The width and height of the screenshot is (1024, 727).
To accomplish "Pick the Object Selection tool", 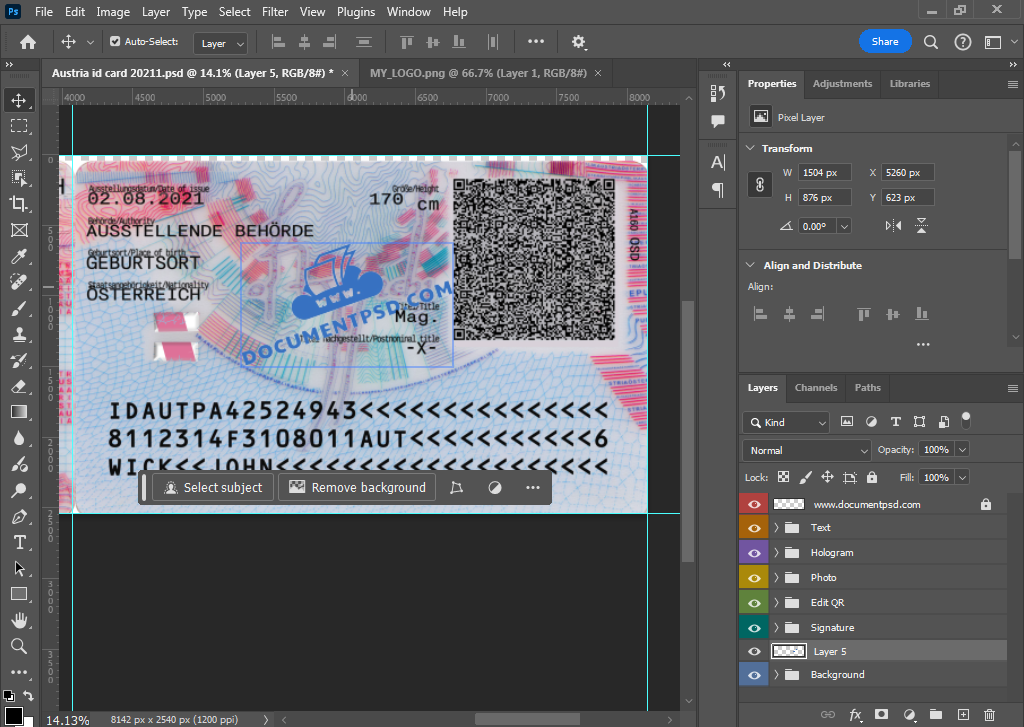I will 19,178.
